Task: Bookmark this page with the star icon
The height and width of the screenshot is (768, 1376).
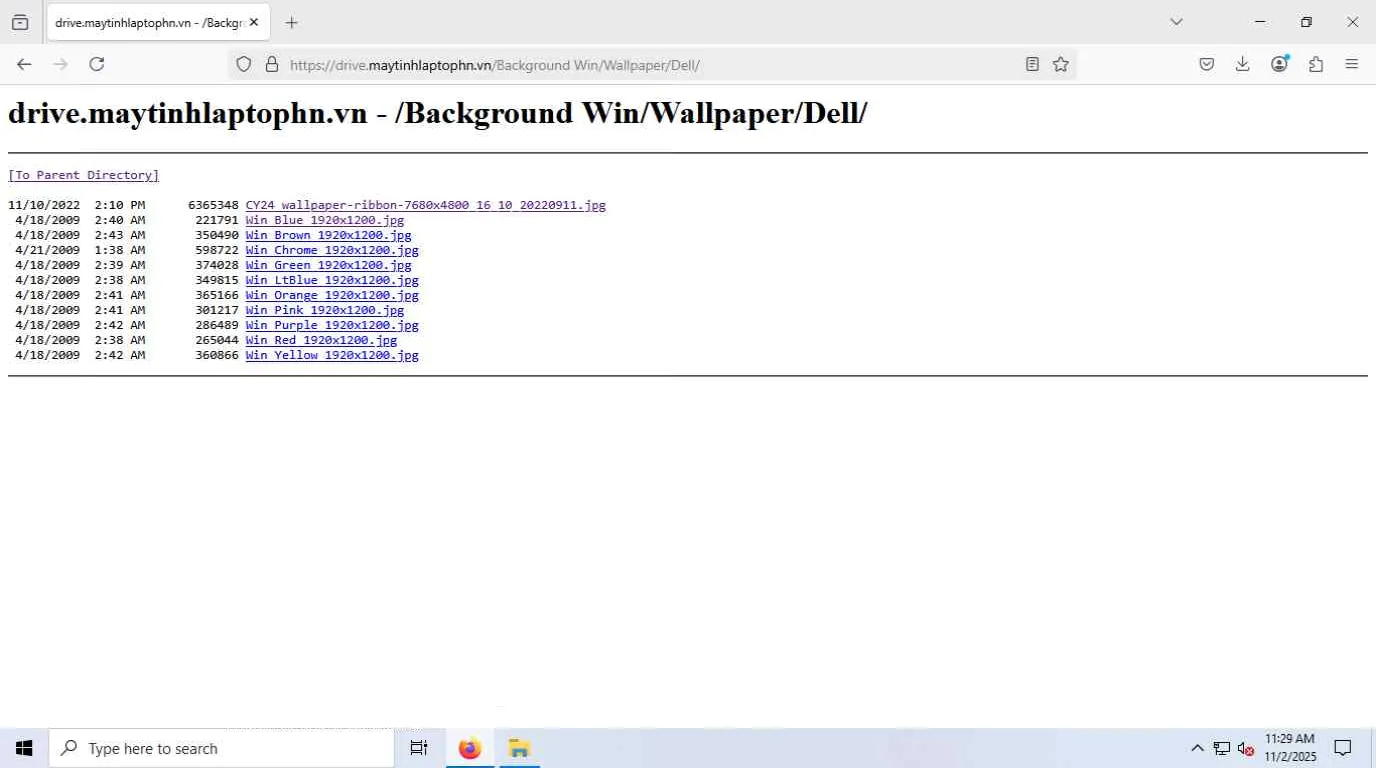Action: pos(1061,64)
